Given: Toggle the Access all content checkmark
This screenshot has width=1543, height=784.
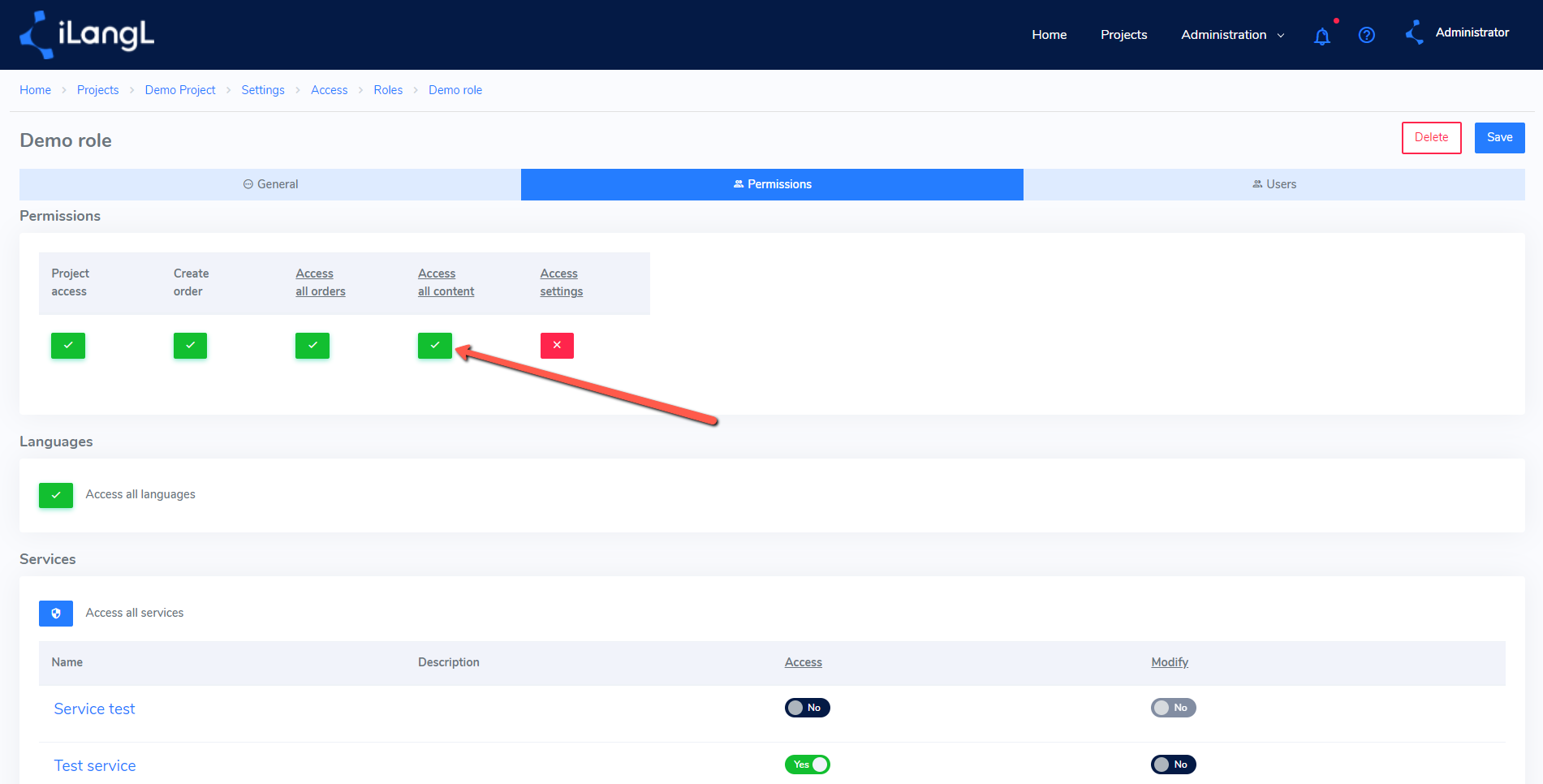Looking at the screenshot, I should tap(435, 346).
